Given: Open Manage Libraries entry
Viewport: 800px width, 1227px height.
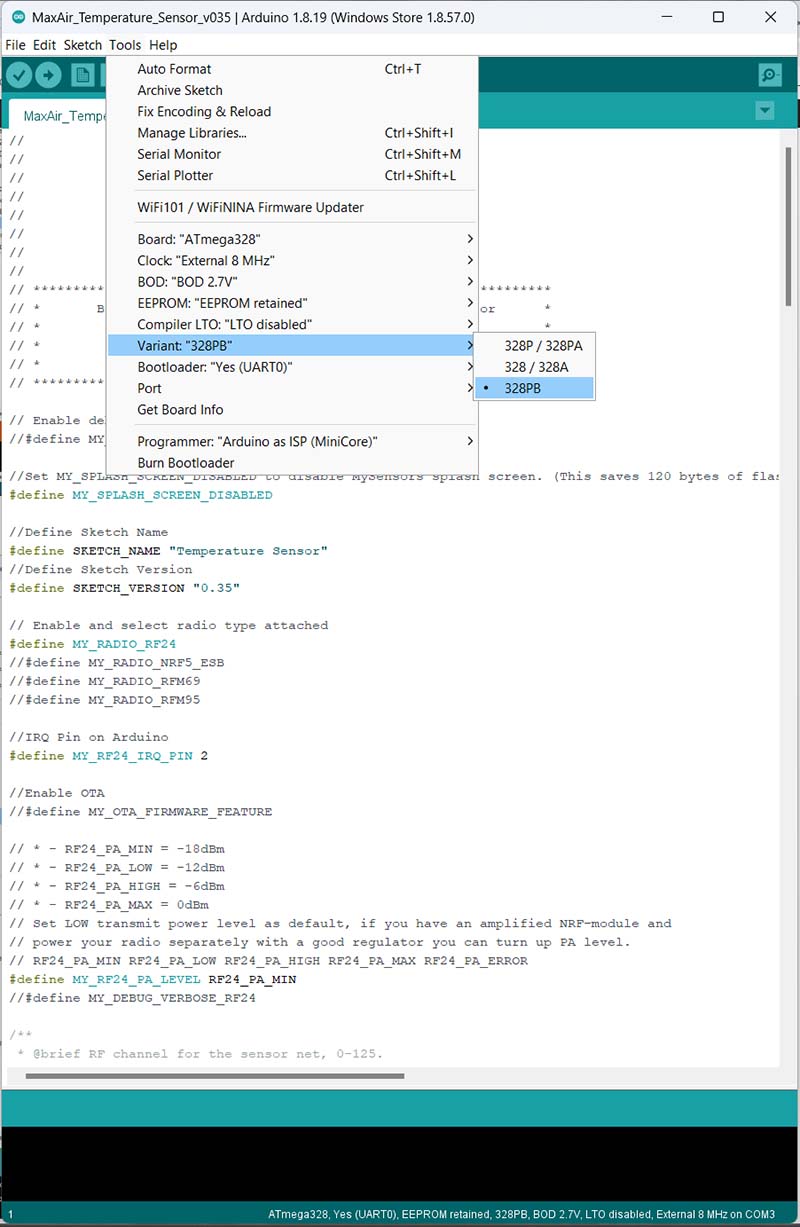Looking at the screenshot, I should click(191, 133).
